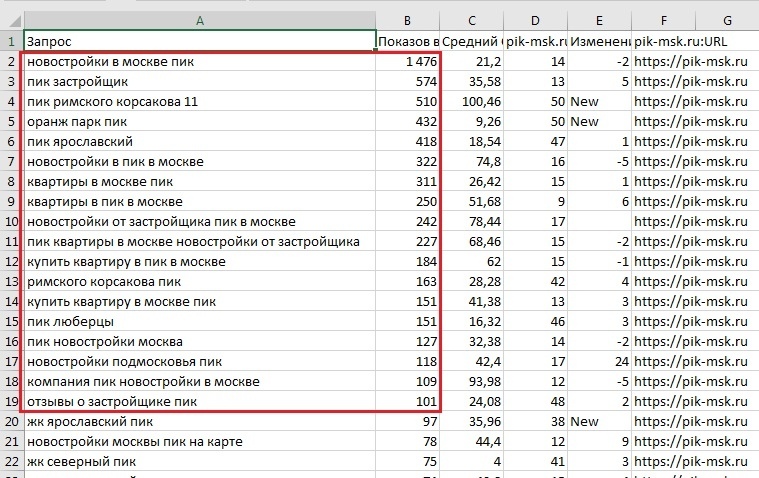The image size is (759, 478).
Task: Select column D header
Action: pos(535,21)
